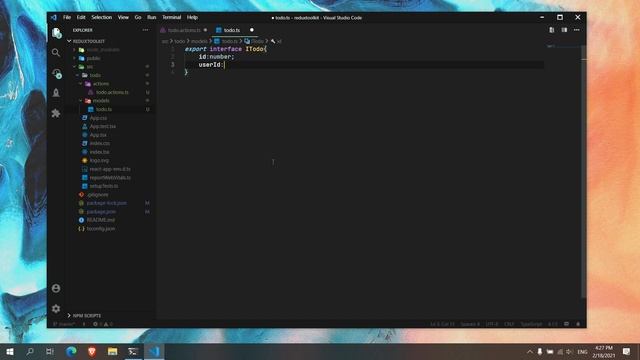
Task: Open the editor More Actions ellipsis
Action: tap(576, 30)
